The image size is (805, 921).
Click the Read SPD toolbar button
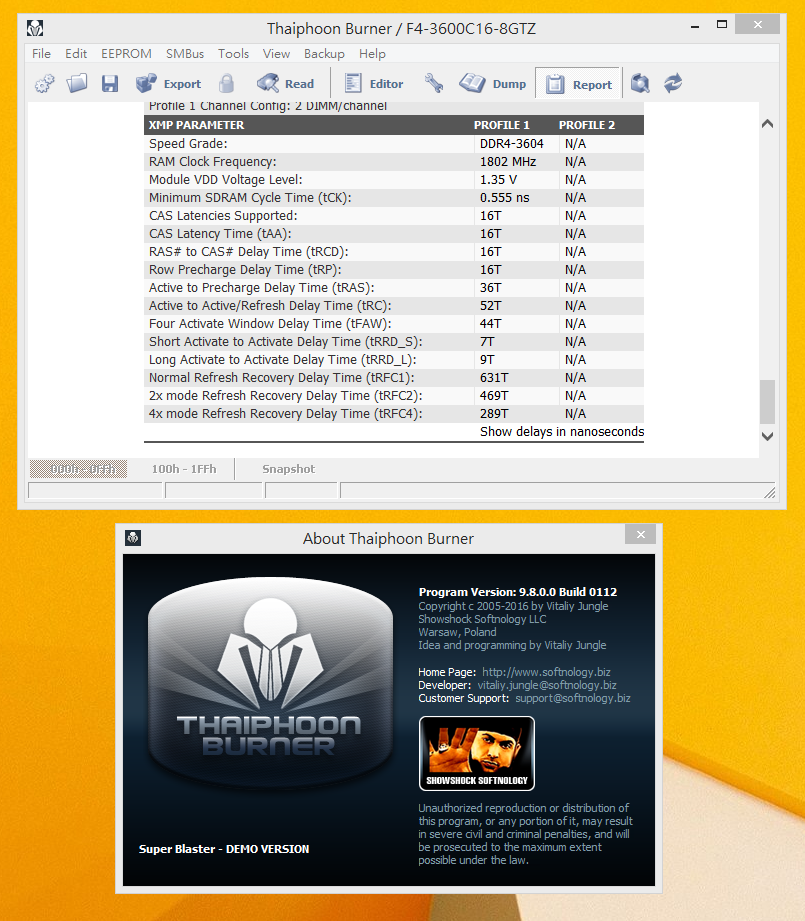click(x=286, y=84)
